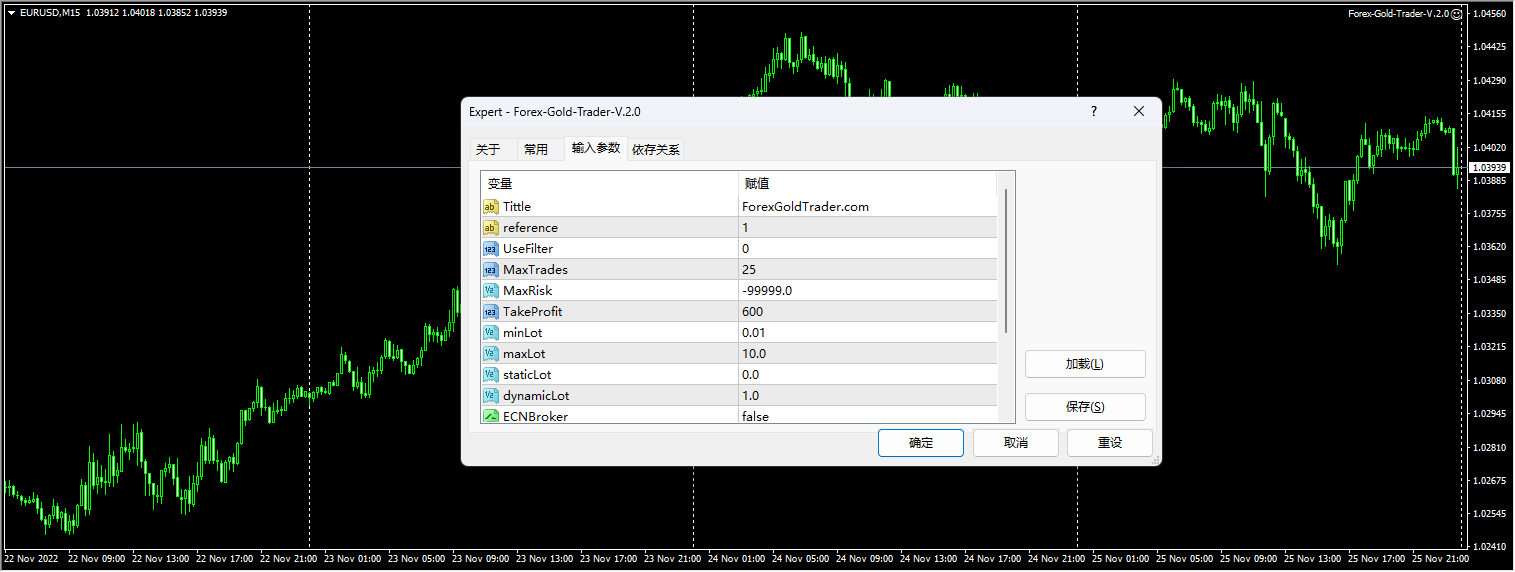Click the minLot variable name

click(x=523, y=333)
